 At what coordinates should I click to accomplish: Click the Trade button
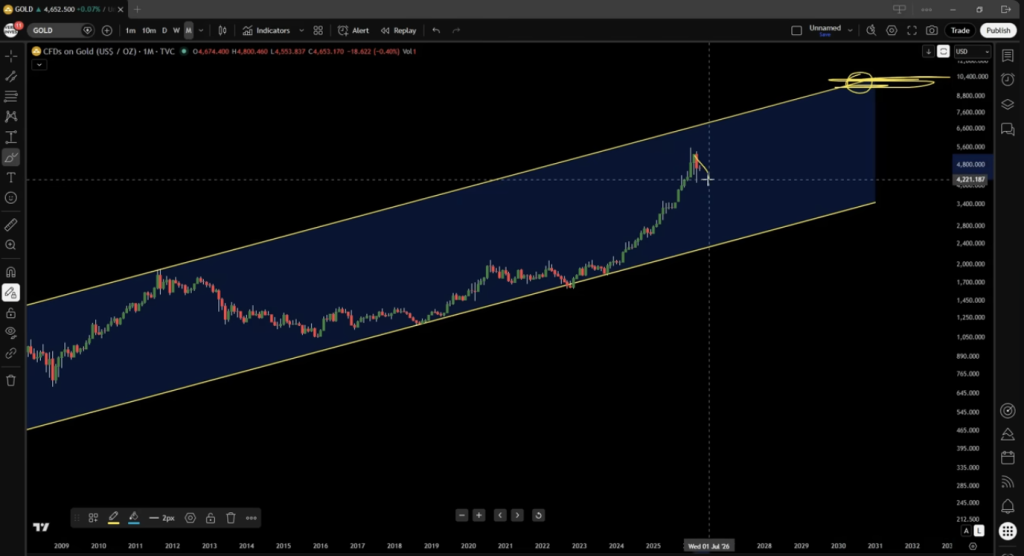click(960, 30)
